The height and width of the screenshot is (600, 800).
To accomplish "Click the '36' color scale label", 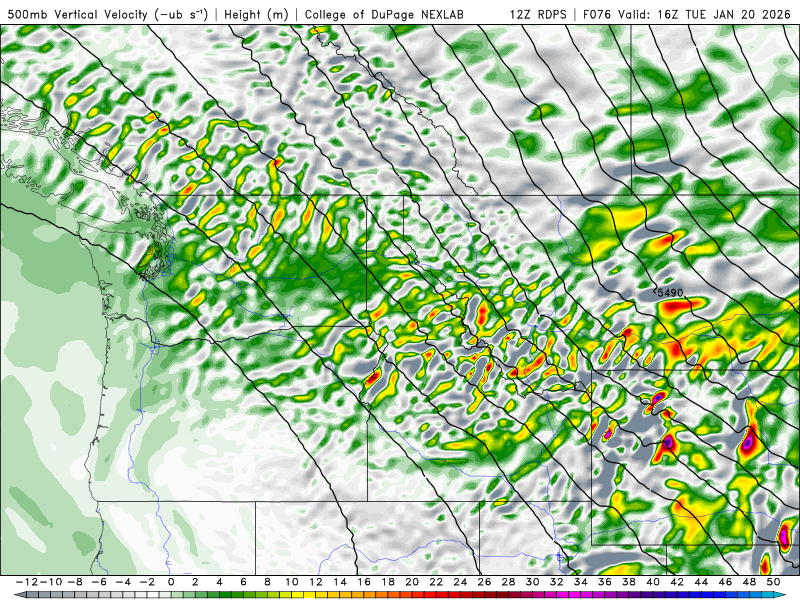I will click(x=605, y=582).
